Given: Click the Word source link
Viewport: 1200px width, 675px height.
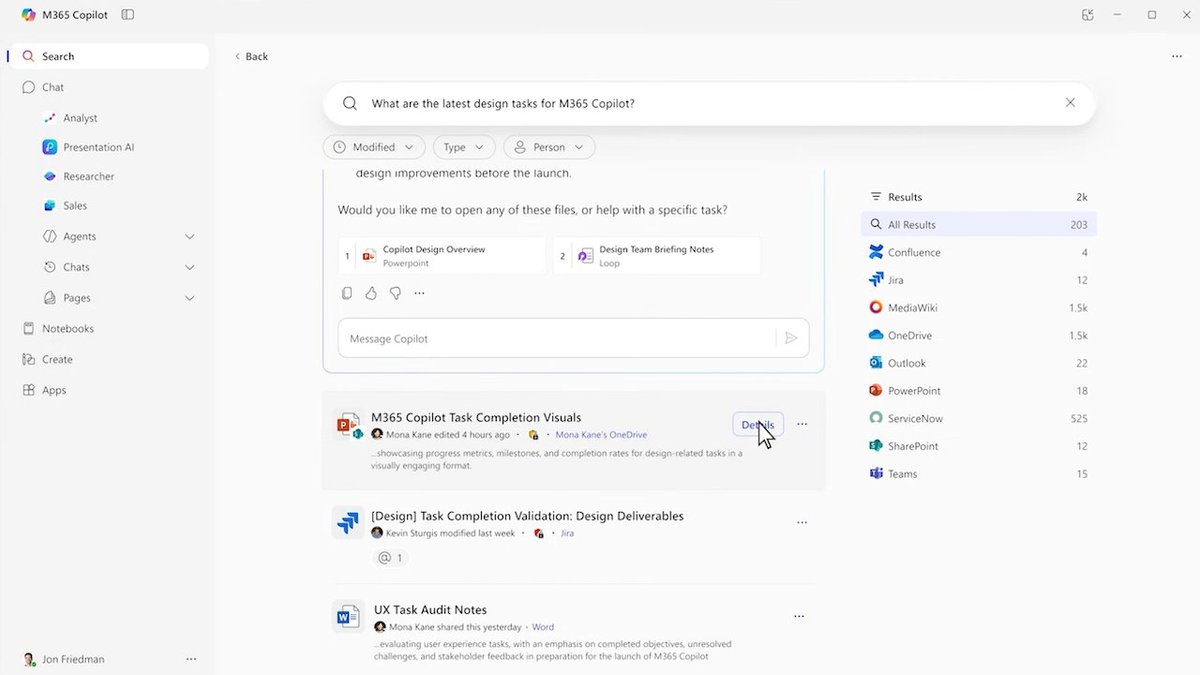Looking at the screenshot, I should (x=543, y=627).
